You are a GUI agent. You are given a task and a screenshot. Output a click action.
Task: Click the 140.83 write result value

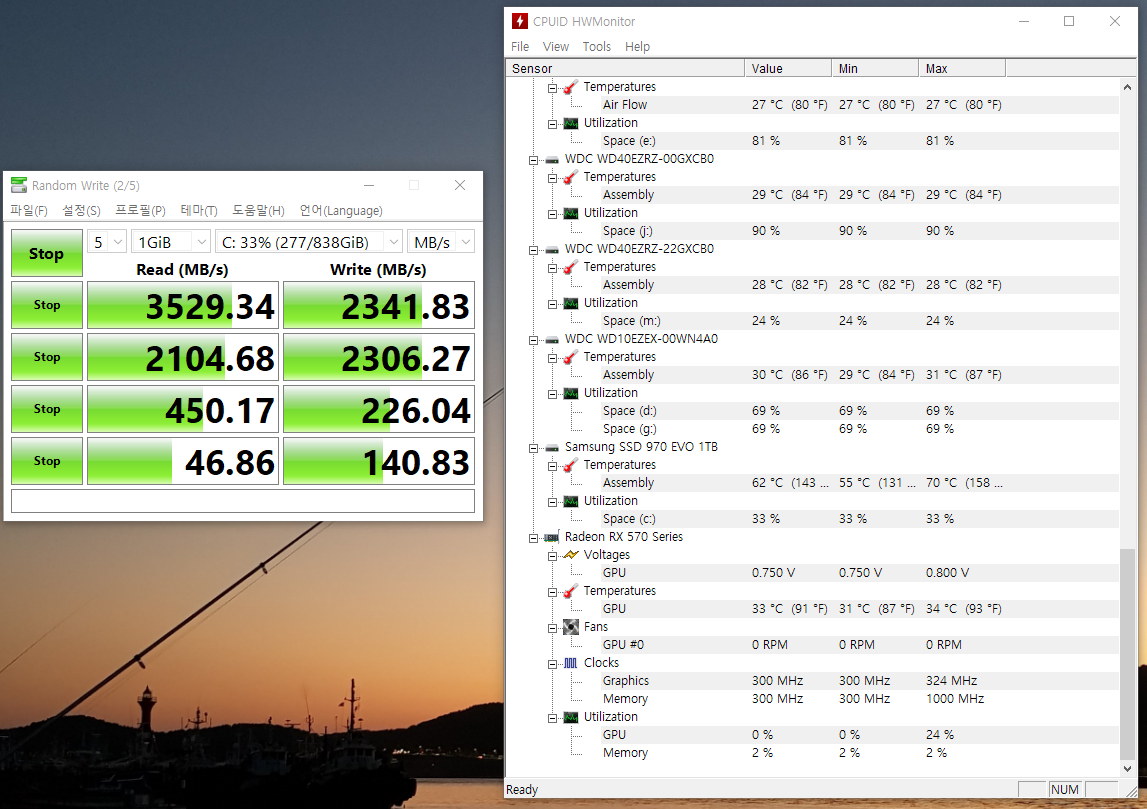pos(379,461)
